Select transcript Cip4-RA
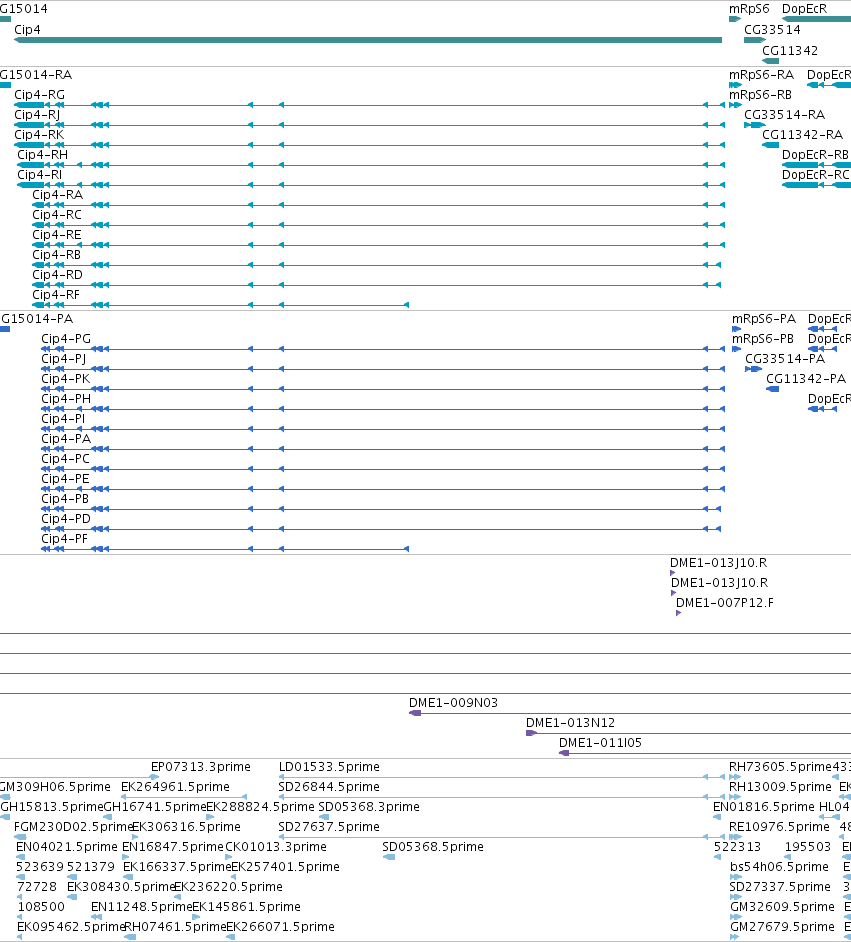Screen dimensions: 851x942 pos(378,205)
